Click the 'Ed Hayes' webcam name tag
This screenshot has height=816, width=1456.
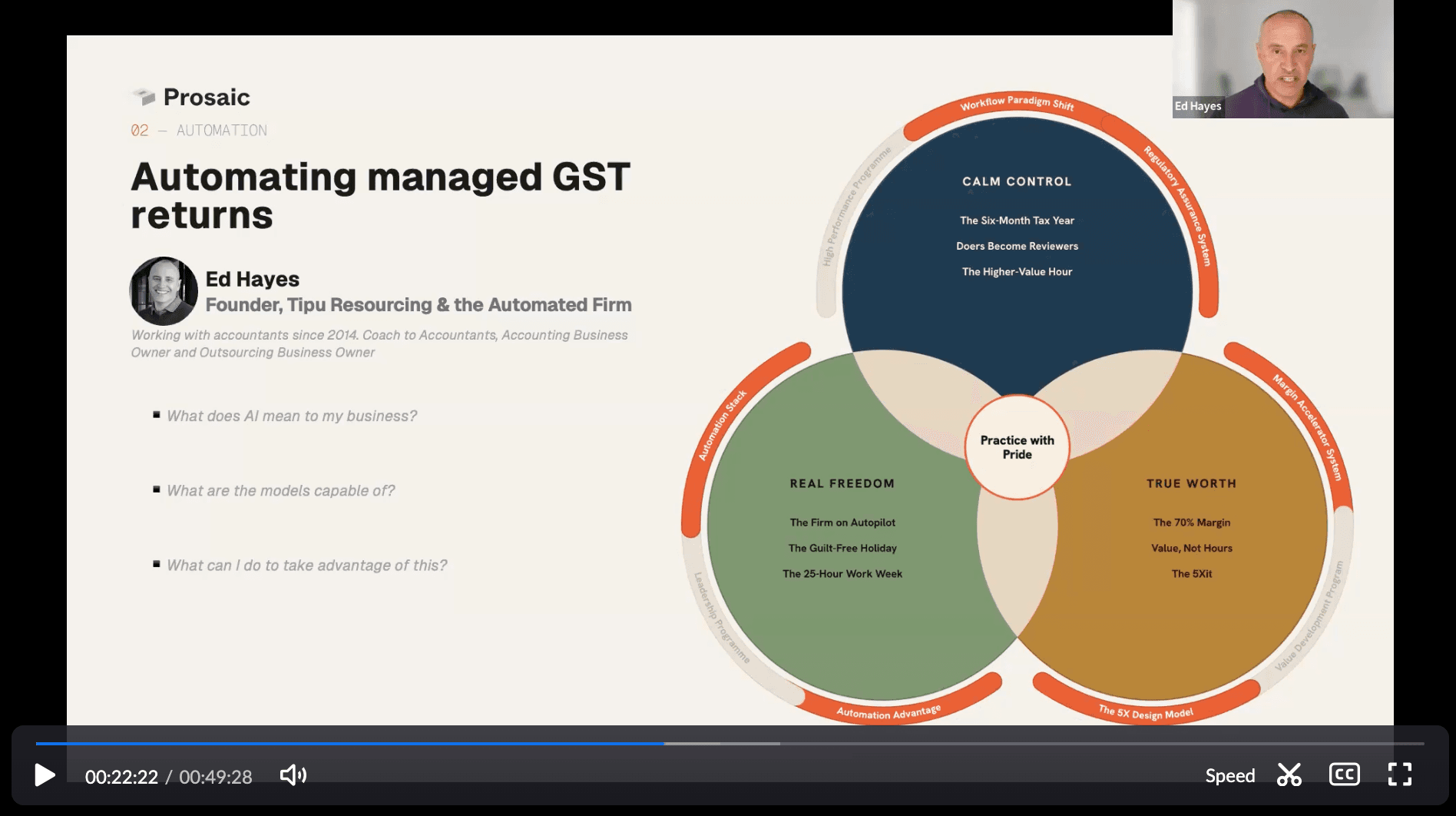1198,106
